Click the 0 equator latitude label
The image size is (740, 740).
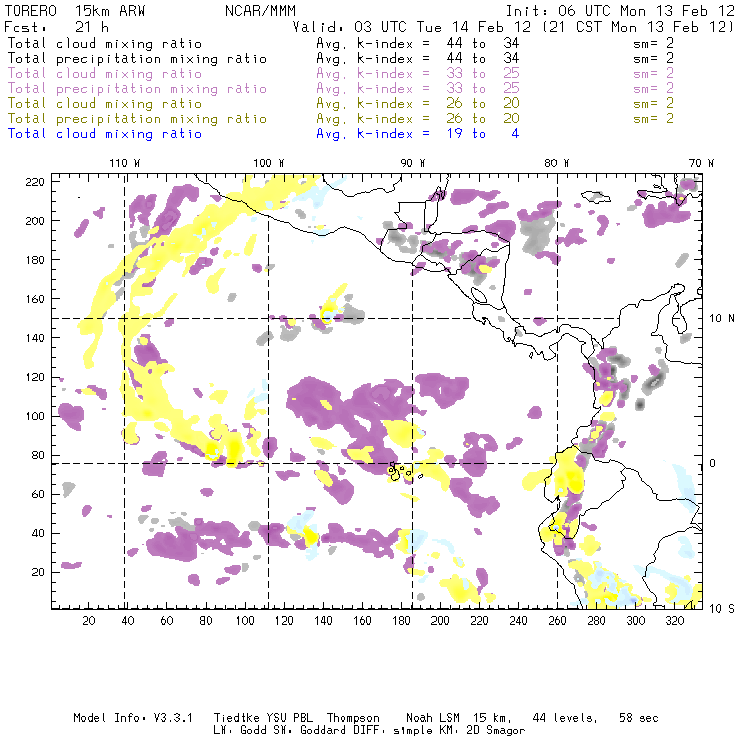(x=714, y=463)
